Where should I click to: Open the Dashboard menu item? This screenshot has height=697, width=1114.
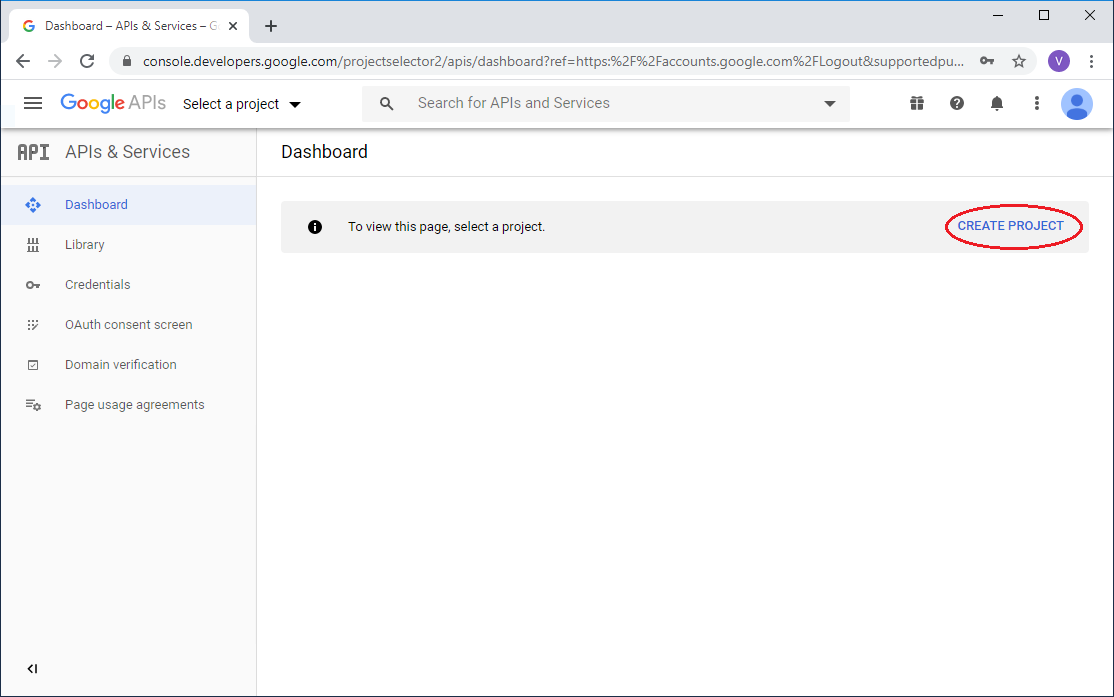[x=129, y=205]
